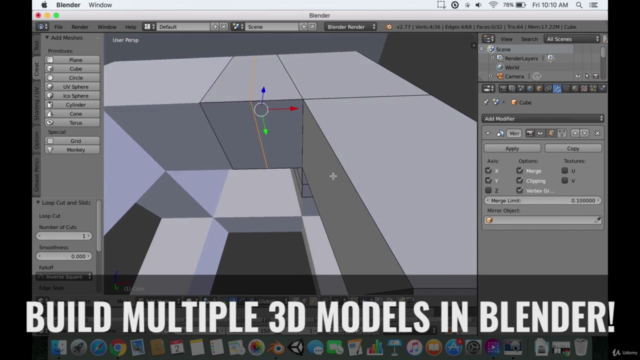The width and height of the screenshot is (640, 360).
Task: Adjust the Number of Cuts field
Action: [x=64, y=236]
